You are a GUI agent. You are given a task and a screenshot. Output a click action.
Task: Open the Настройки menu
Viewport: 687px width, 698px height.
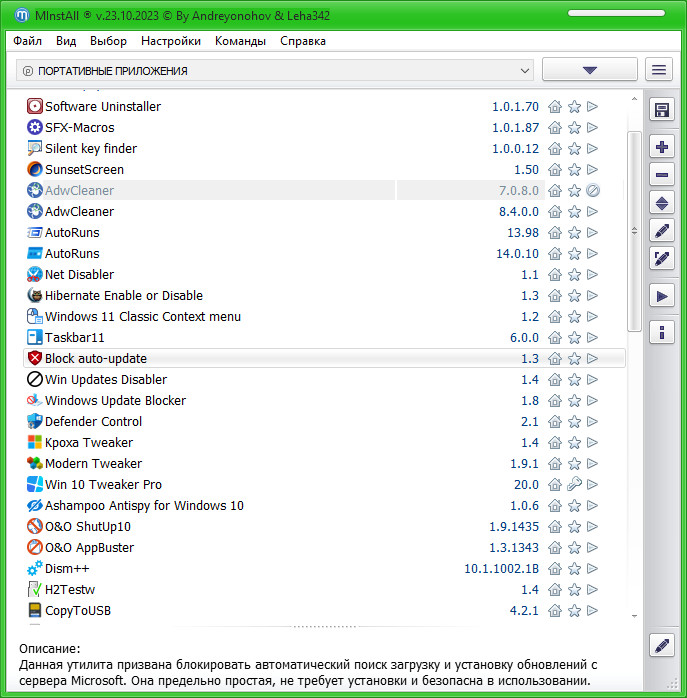tap(171, 41)
